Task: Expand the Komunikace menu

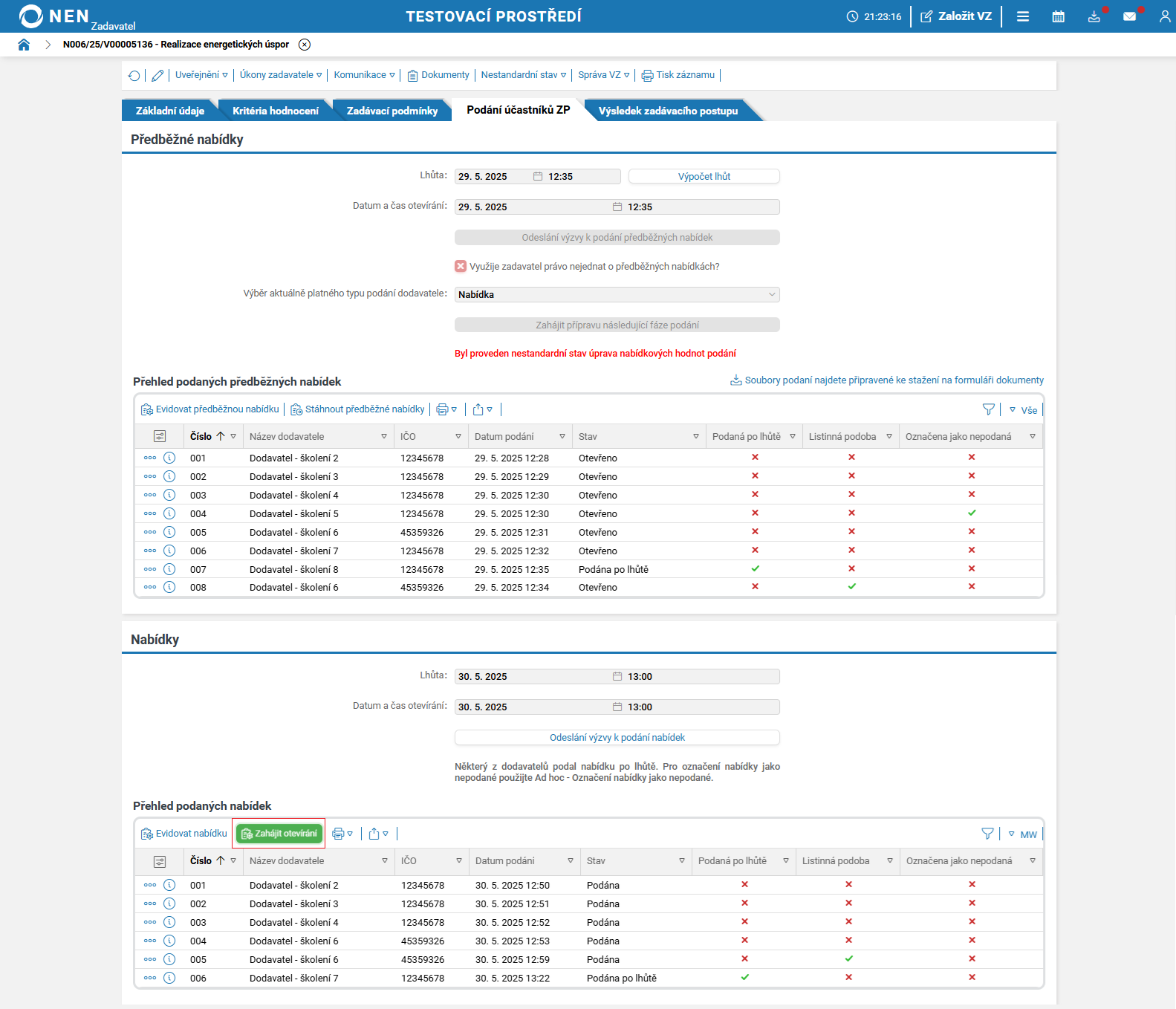Action: coord(364,75)
